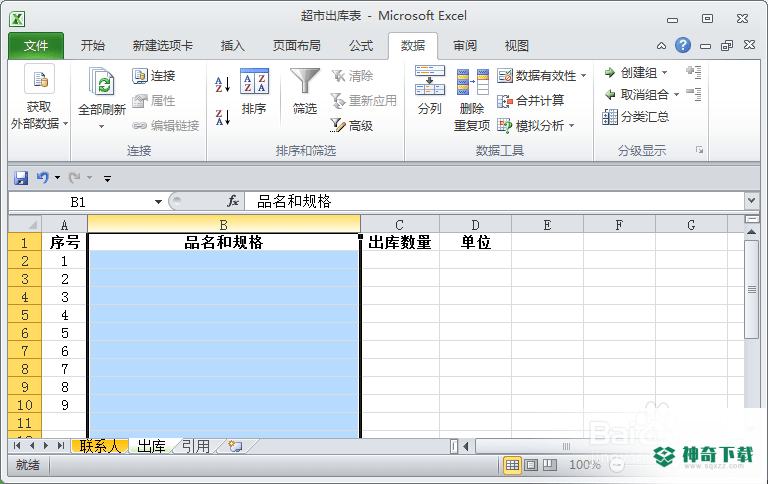Open the Sort dialog icon
The image size is (768, 484).
coord(254,81)
